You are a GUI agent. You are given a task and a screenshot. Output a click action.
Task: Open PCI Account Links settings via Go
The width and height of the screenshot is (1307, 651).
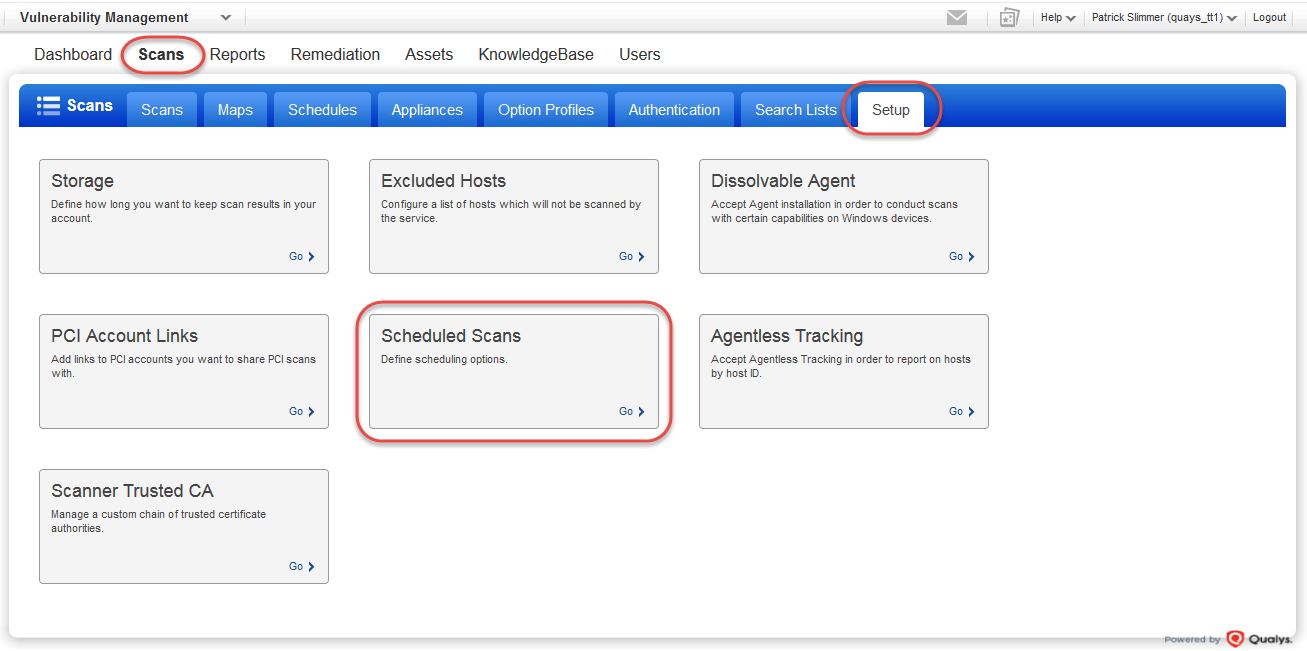(x=300, y=411)
